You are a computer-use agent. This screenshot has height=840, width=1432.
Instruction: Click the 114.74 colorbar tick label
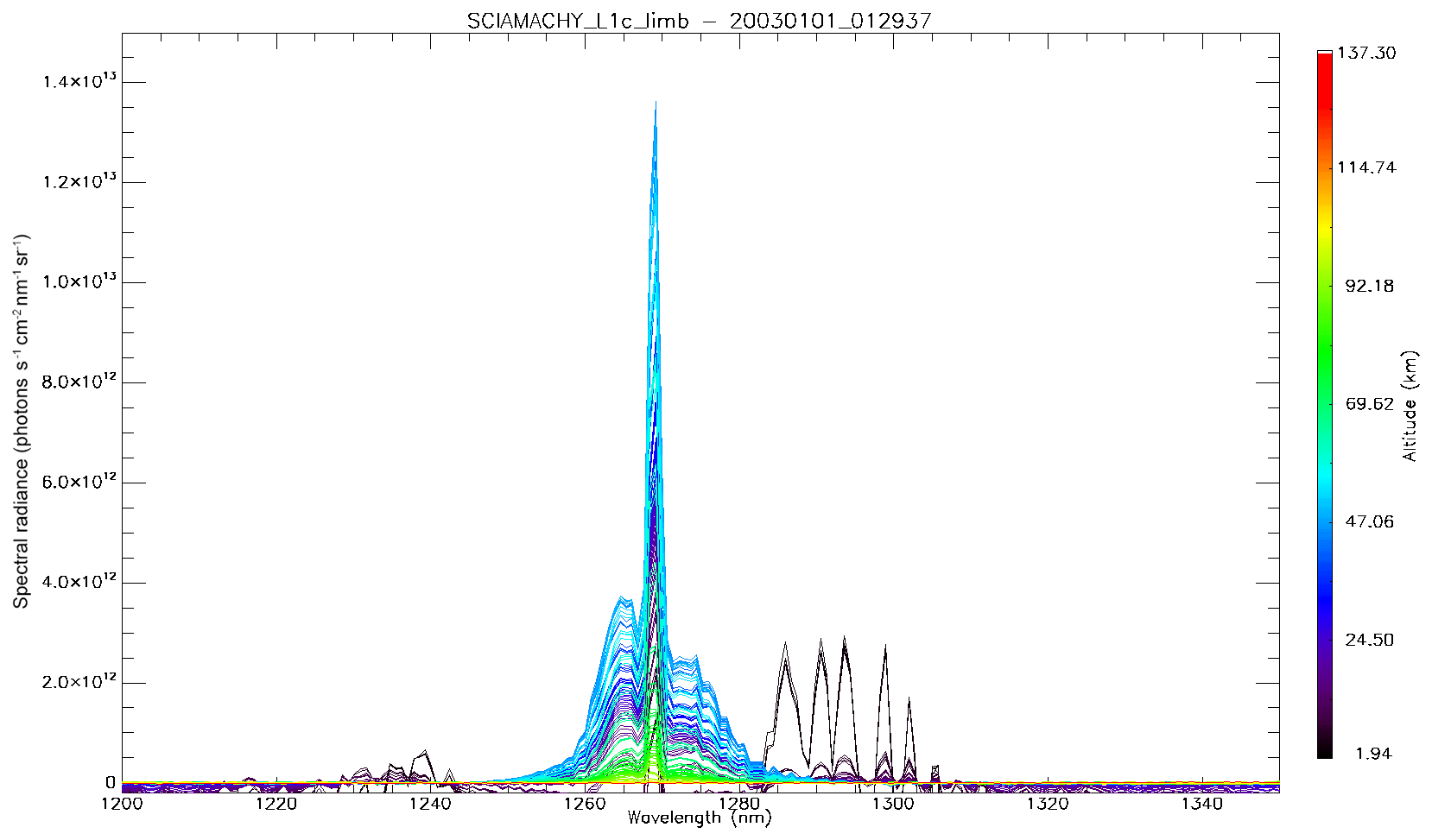1365,168
